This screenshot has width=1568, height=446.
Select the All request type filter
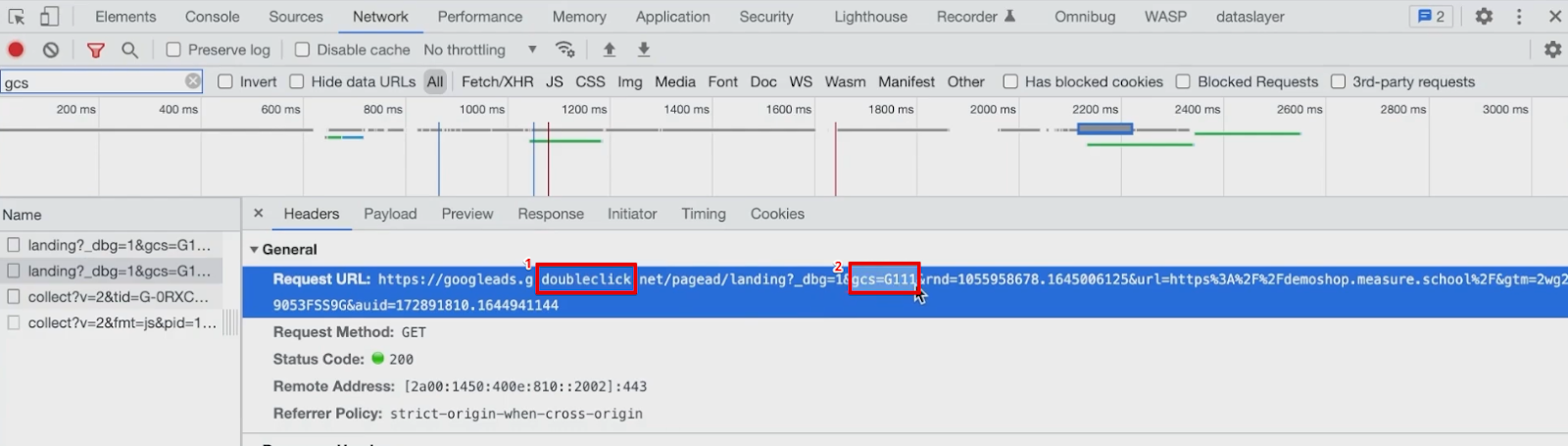435,81
